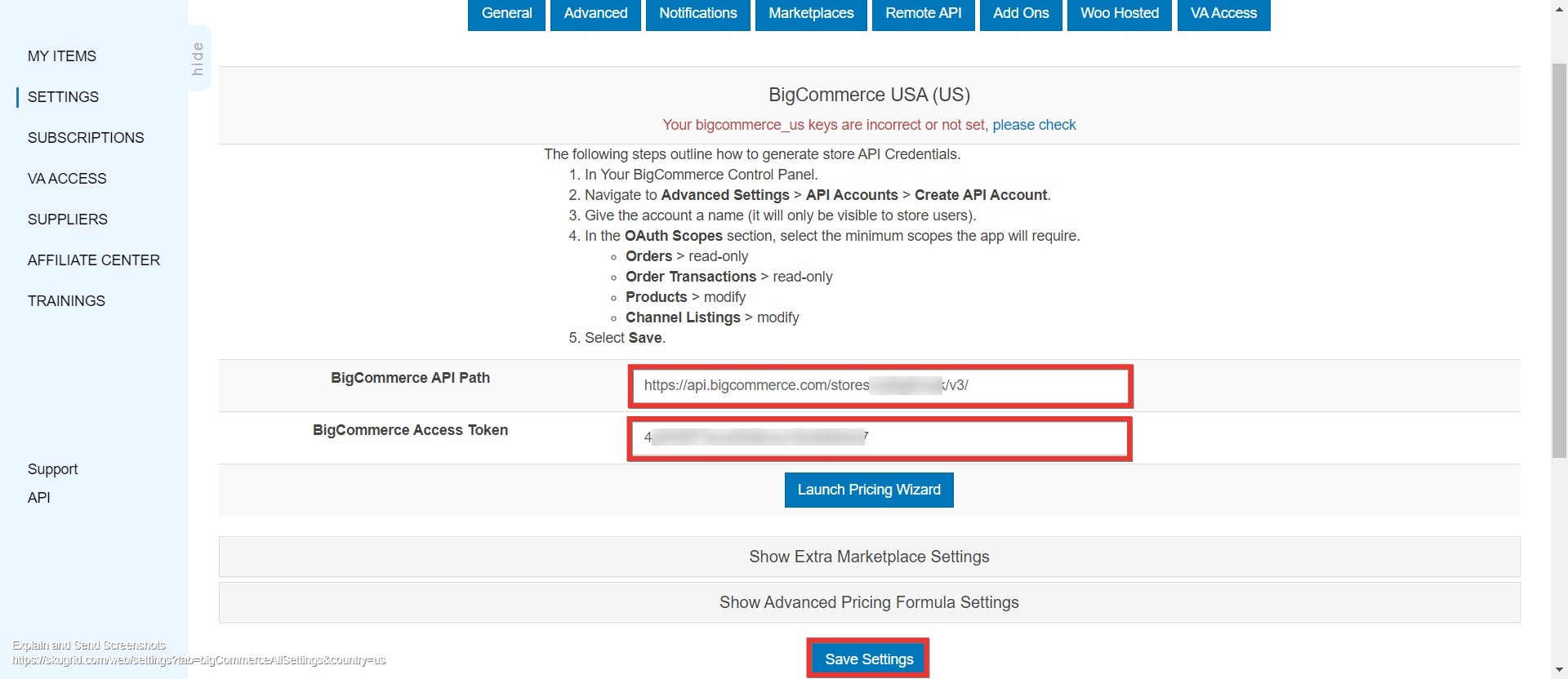Open MY ITEMS in sidebar
The width and height of the screenshot is (1568, 679).
(x=62, y=56)
